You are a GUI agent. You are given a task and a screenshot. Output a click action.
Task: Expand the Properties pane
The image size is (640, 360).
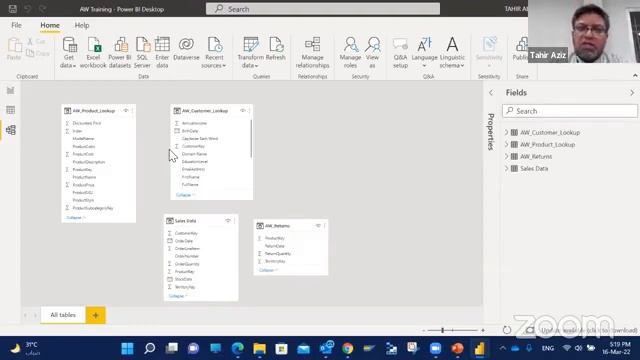point(491,93)
